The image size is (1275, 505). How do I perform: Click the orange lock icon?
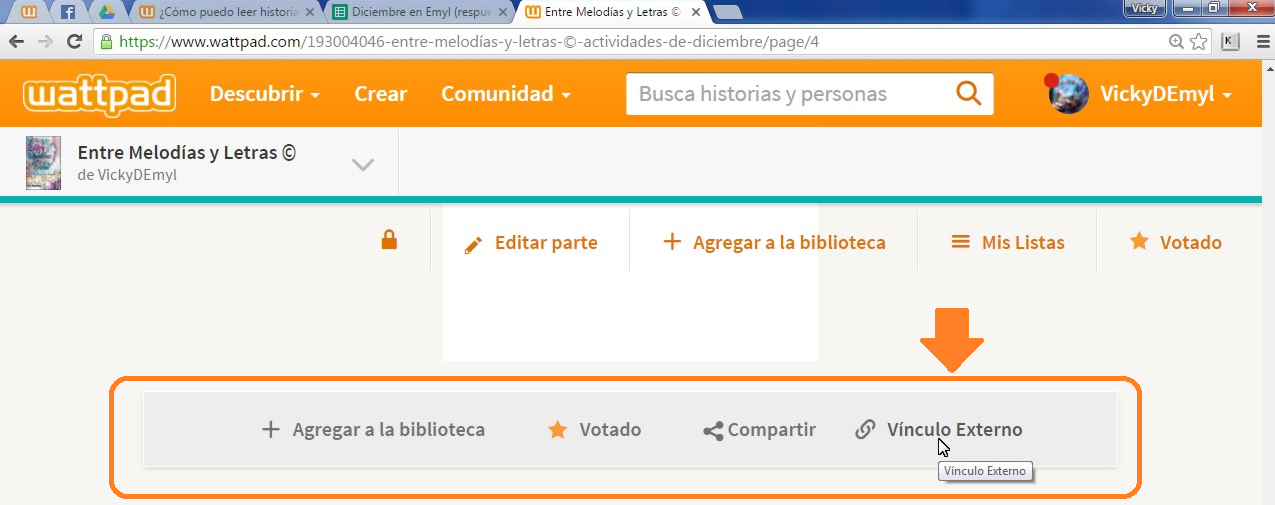(x=388, y=240)
